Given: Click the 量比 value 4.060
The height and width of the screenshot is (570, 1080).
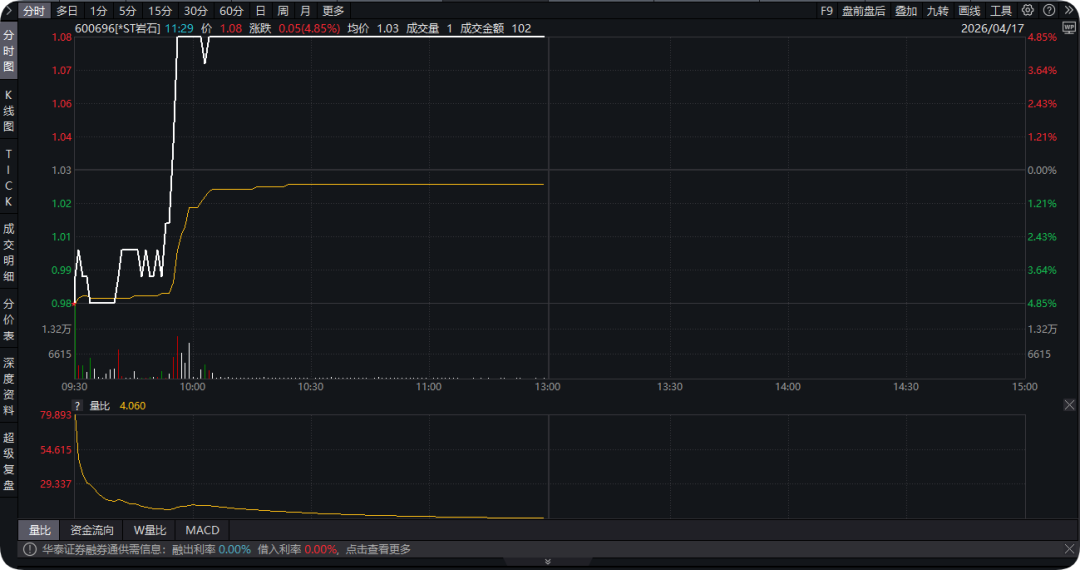Looking at the screenshot, I should click(132, 405).
